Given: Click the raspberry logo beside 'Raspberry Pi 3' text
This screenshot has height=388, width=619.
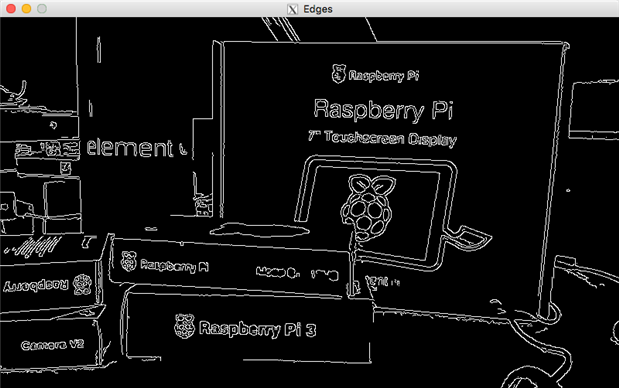Looking at the screenshot, I should point(184,326).
